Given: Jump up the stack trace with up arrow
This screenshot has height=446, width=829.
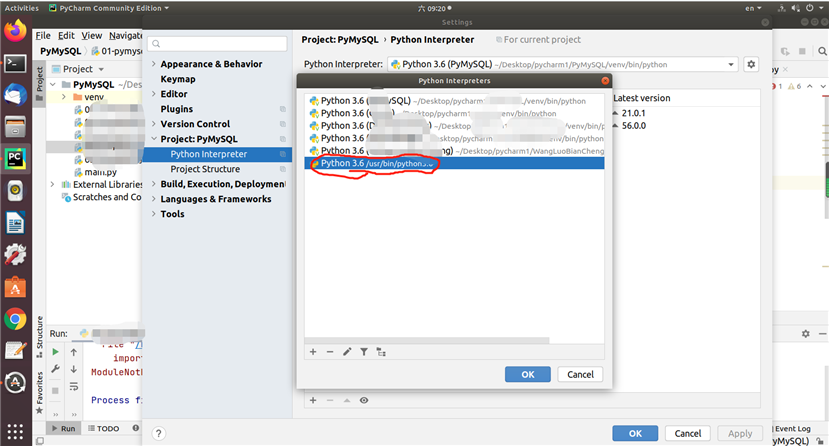Looking at the screenshot, I should [x=73, y=352].
